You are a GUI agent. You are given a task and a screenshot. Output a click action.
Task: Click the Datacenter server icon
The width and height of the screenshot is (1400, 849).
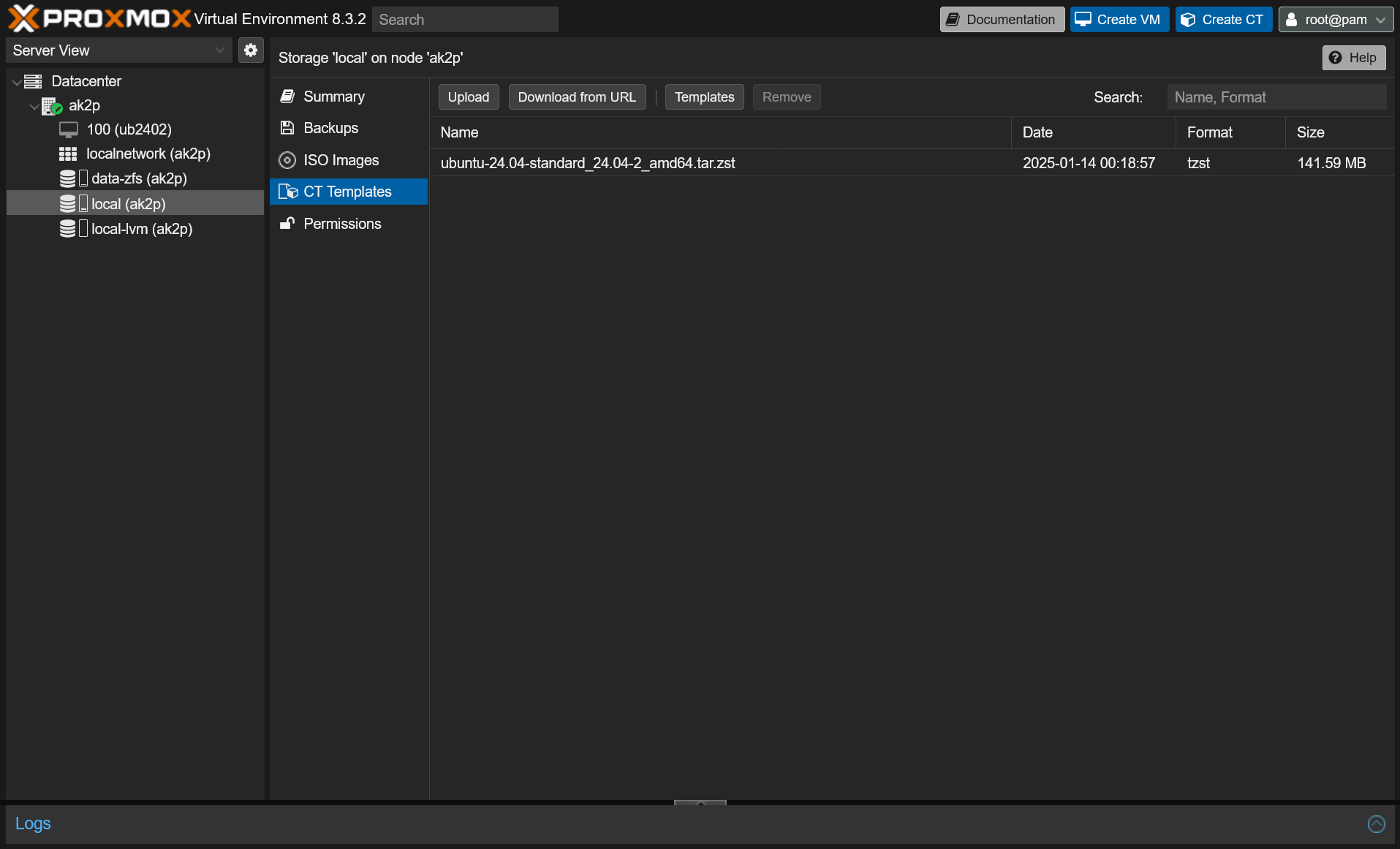[34, 81]
